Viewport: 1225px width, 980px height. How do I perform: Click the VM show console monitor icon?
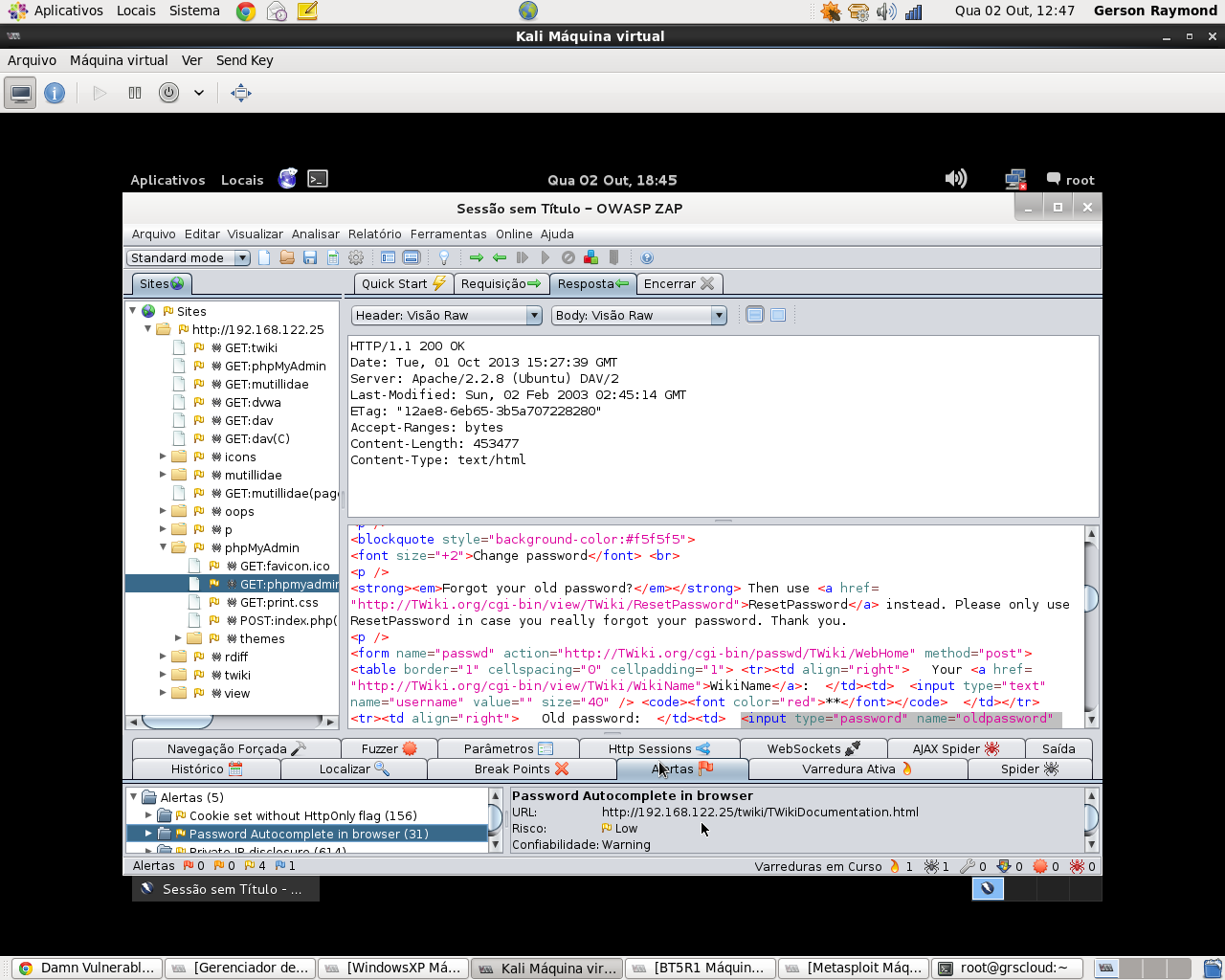tap(21, 93)
